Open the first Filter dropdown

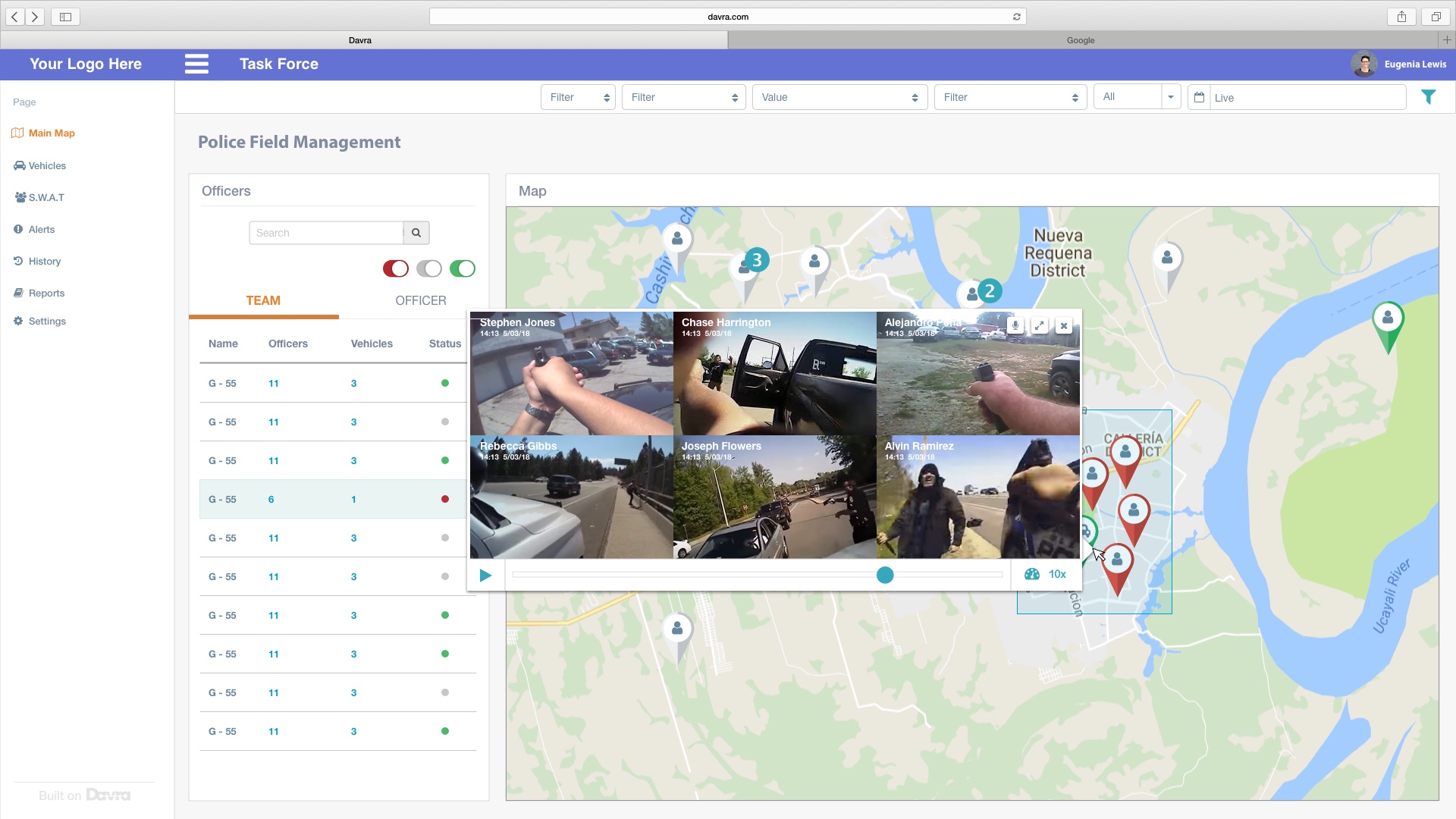pyautogui.click(x=579, y=97)
